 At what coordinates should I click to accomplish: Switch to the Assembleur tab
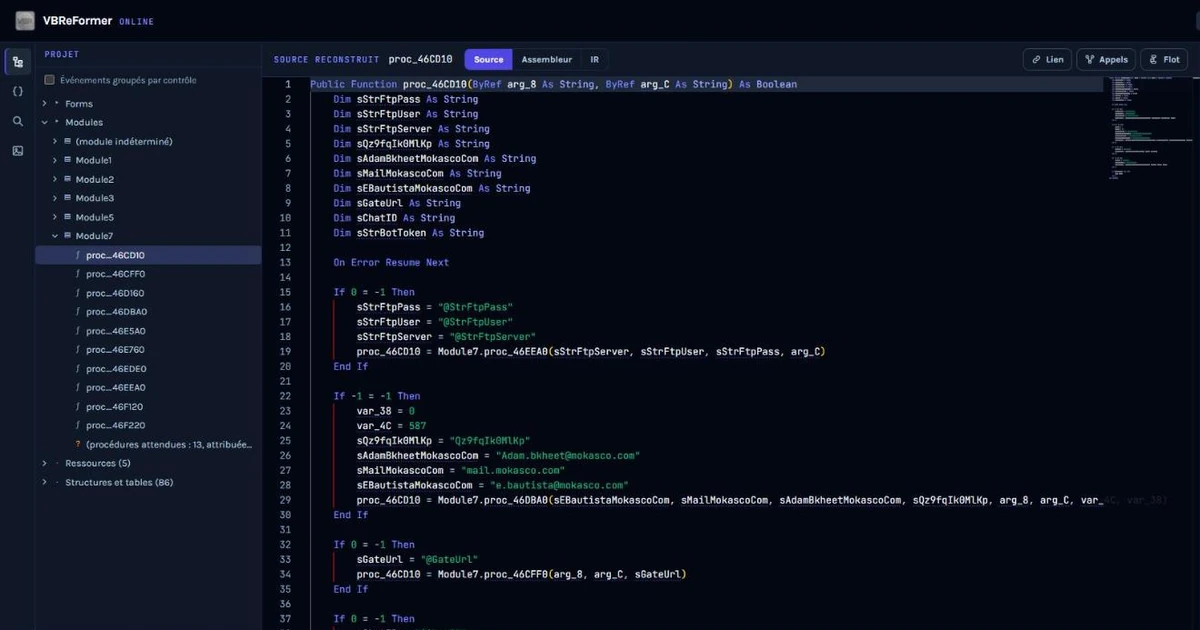(547, 60)
